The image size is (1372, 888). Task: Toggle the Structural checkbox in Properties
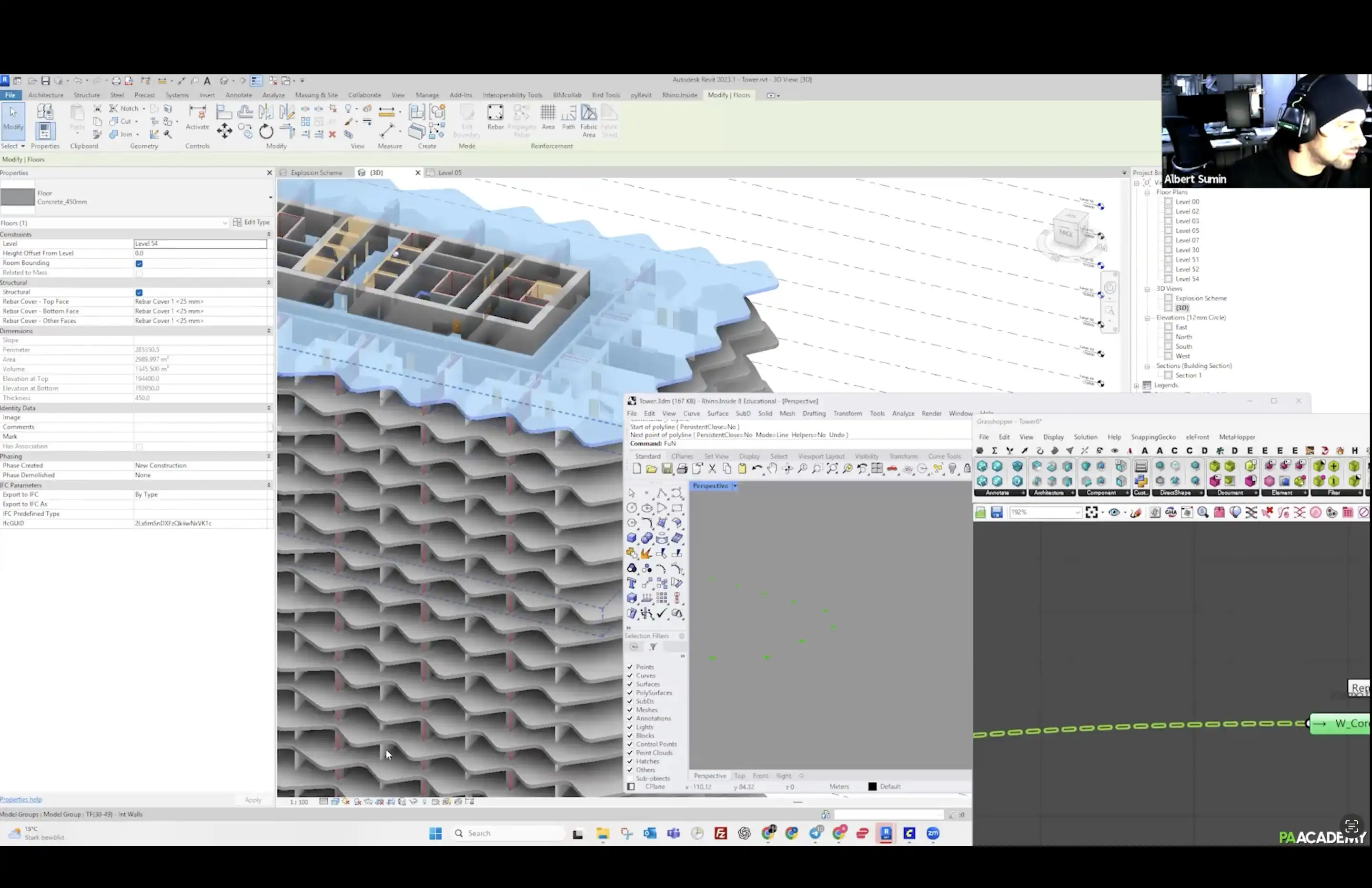pyautogui.click(x=139, y=293)
